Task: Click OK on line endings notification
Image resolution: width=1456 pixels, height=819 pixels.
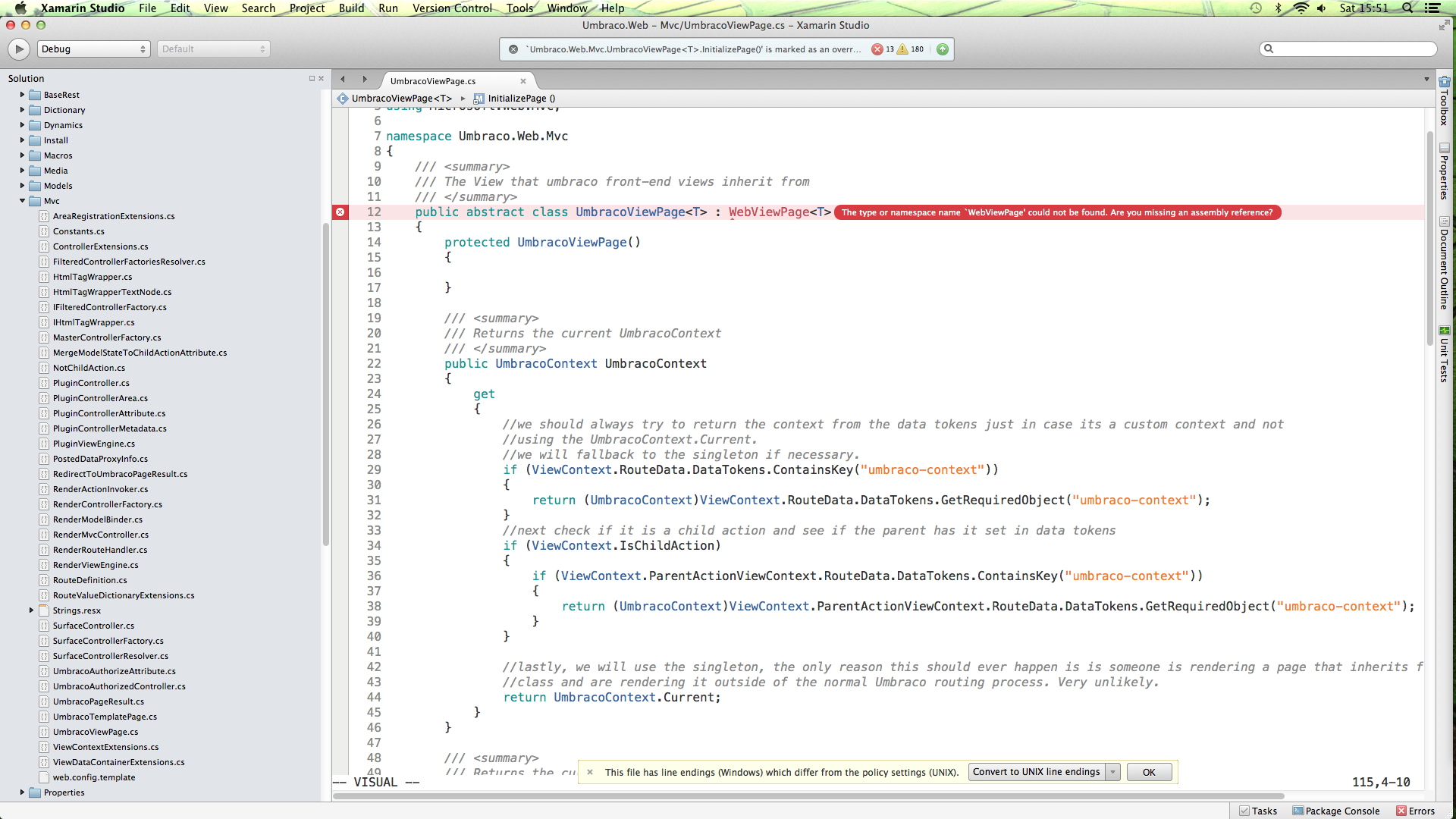Action: pos(1149,772)
